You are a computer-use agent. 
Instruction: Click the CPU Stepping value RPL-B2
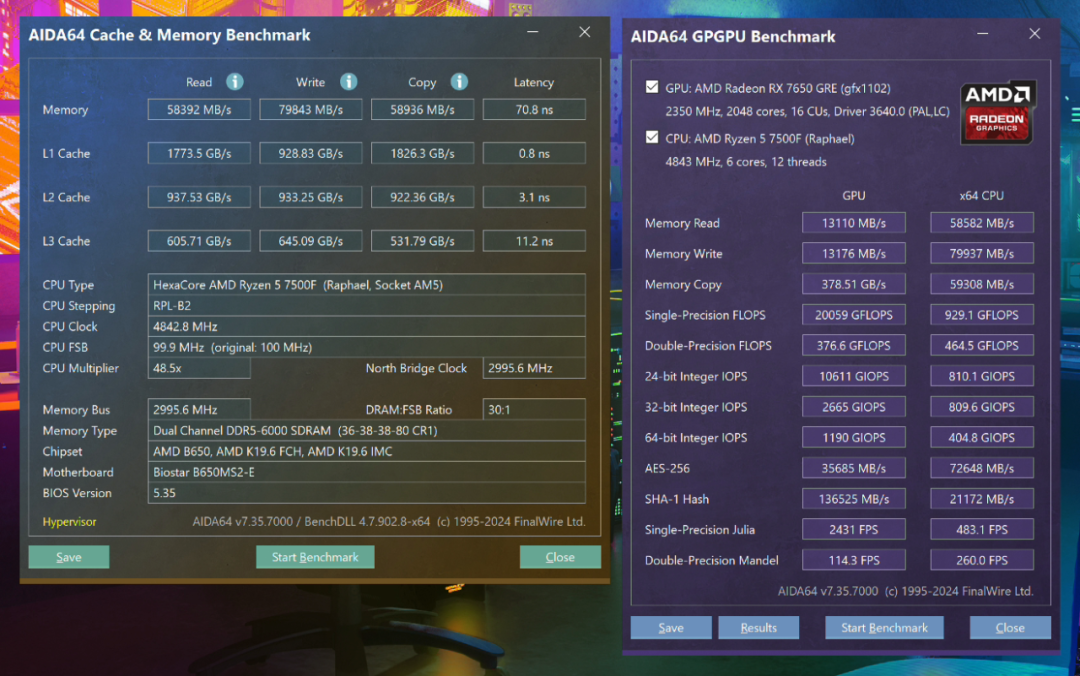(366, 305)
